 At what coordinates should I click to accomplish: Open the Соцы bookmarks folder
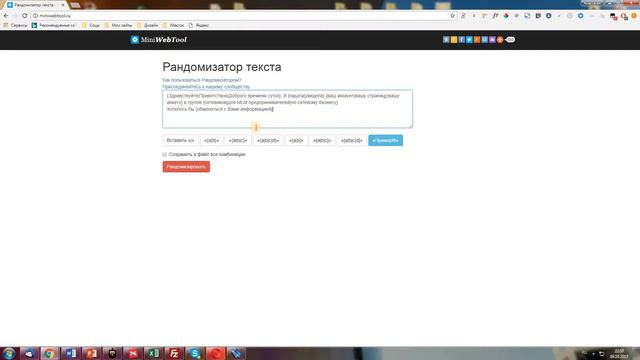(91, 25)
